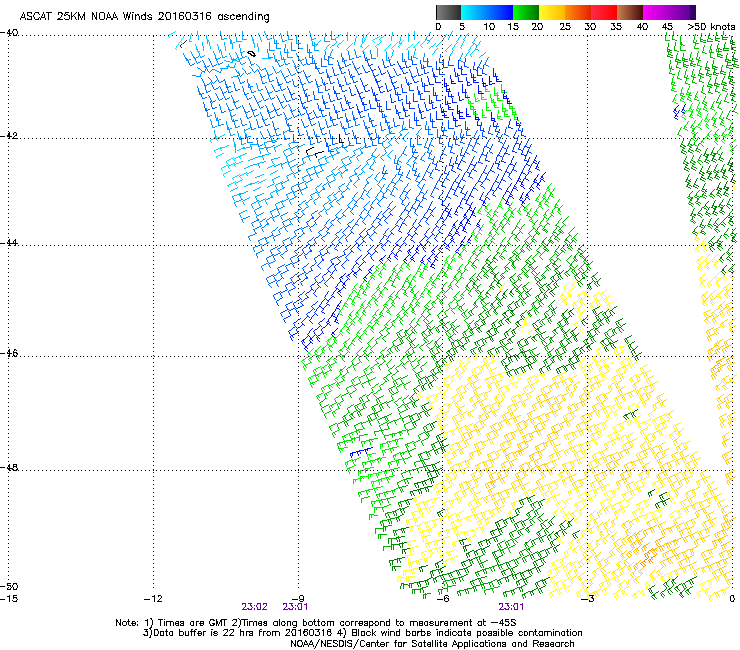This screenshot has width=740, height=650.
Task: Pick the green 15-20 knots color bar segment
Action: pyautogui.click(x=526, y=12)
